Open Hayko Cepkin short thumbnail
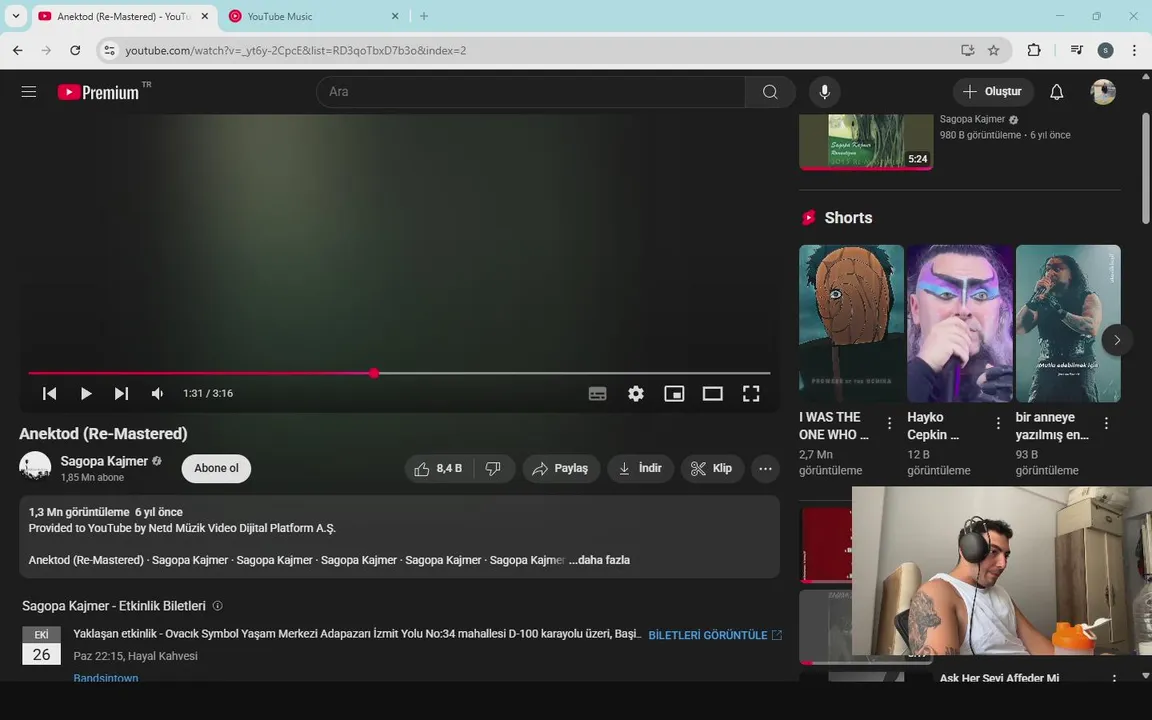The height and width of the screenshot is (720, 1152). (960, 323)
